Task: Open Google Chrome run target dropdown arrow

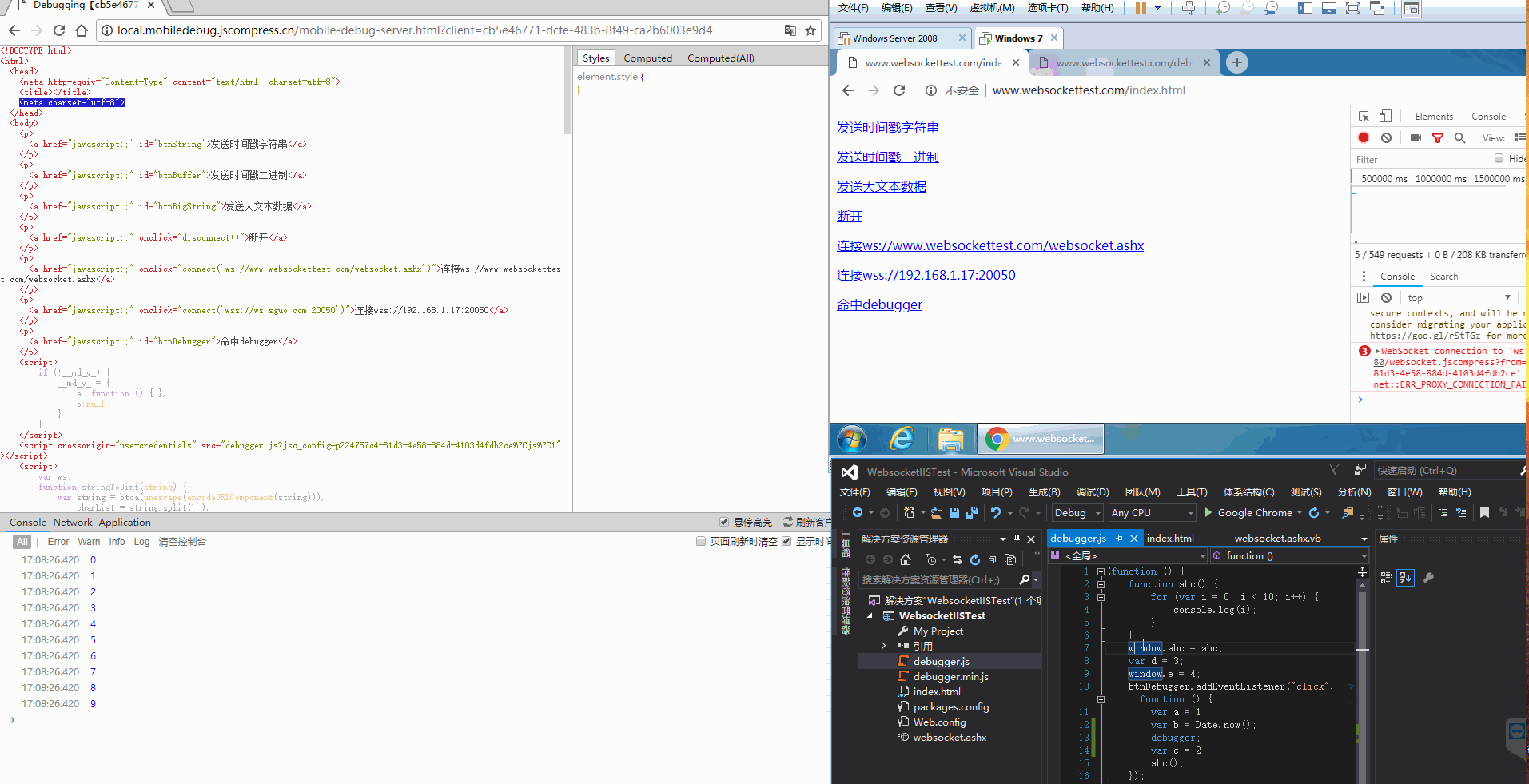Action: (1300, 513)
